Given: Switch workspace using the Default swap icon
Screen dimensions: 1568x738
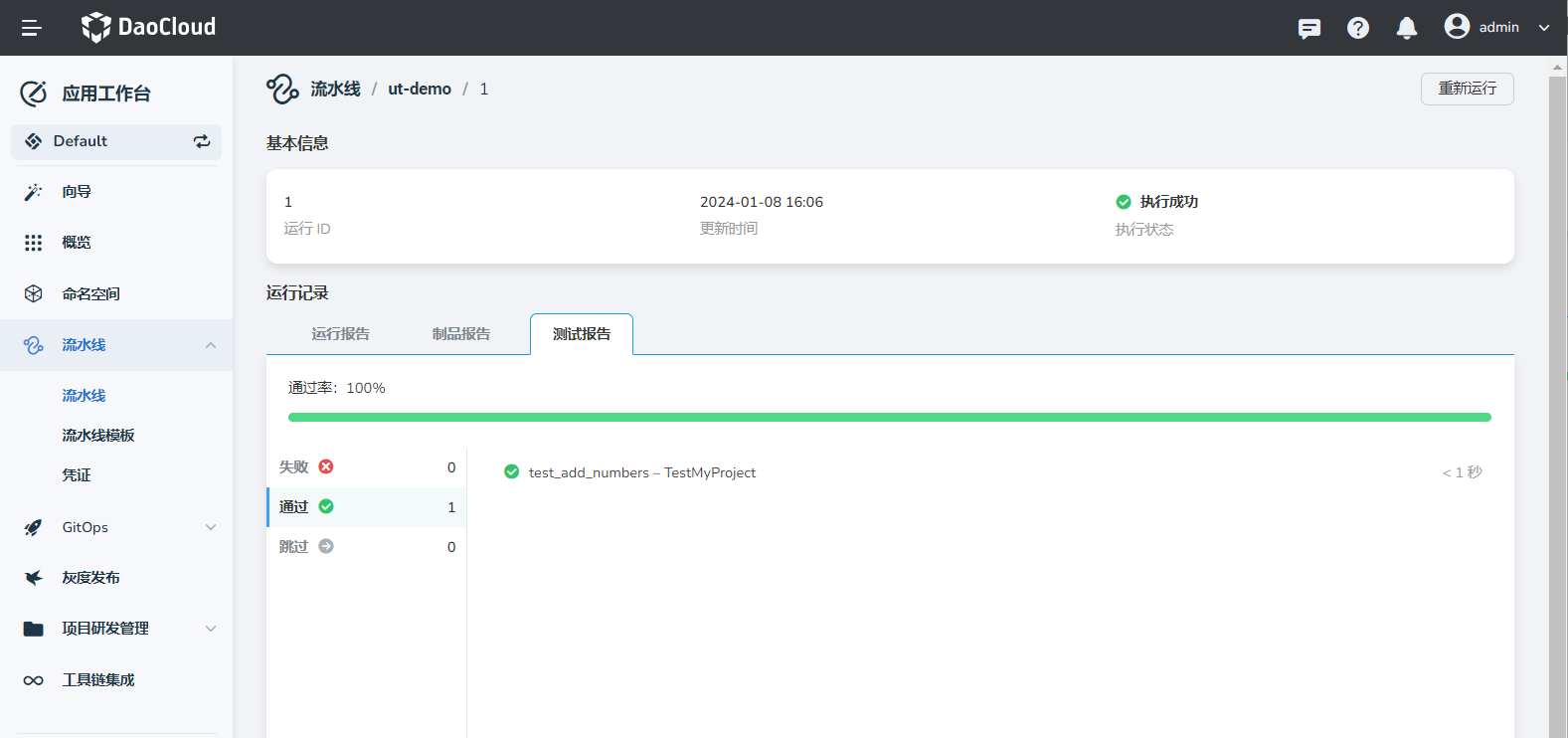Looking at the screenshot, I should tap(202, 141).
